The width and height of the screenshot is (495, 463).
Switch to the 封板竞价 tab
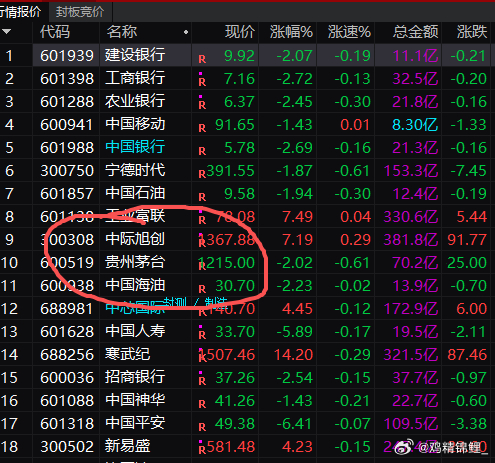80,12
